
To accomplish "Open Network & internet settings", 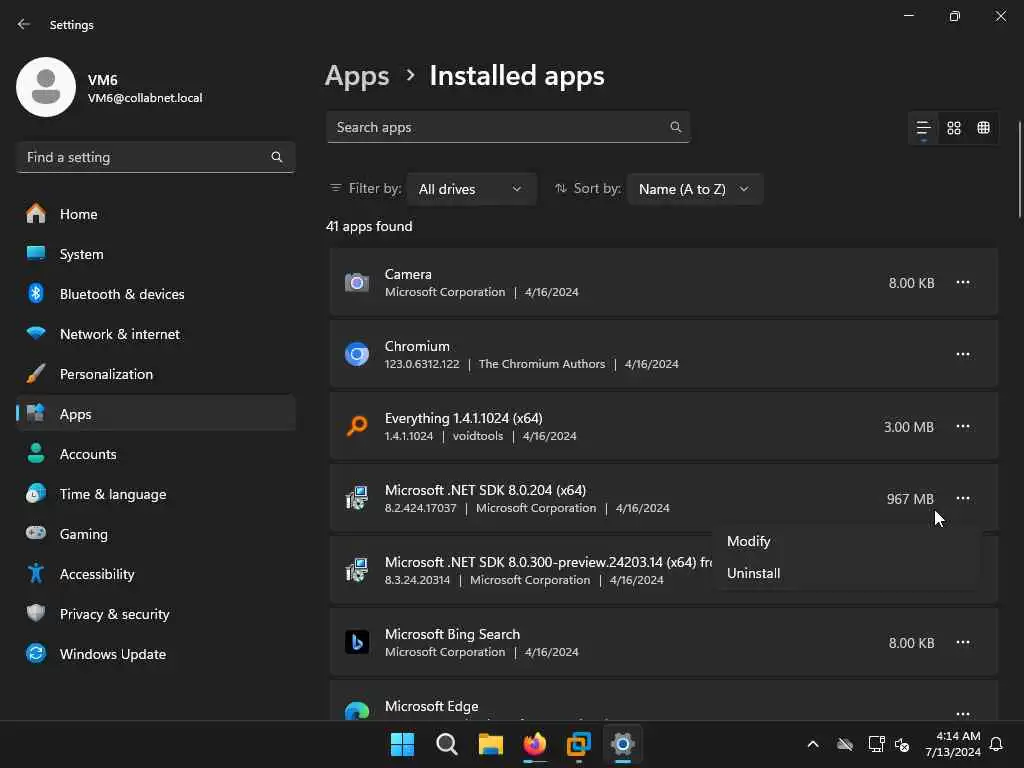I will tap(155, 334).
